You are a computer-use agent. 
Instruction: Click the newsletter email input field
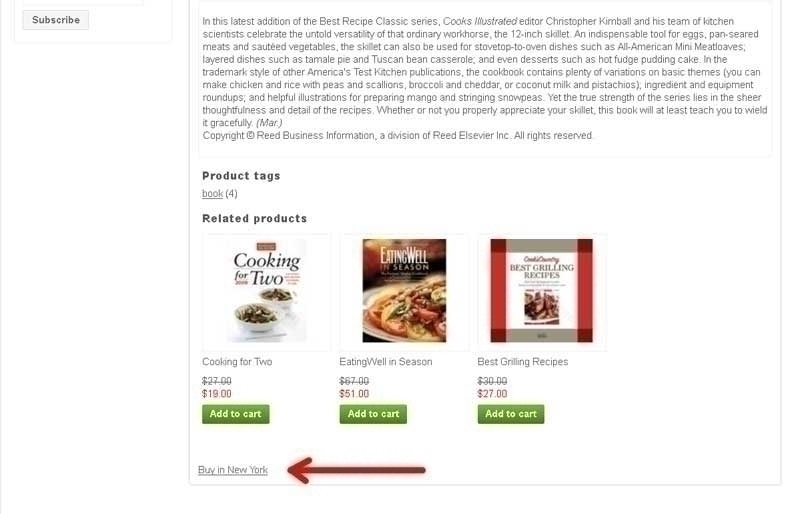click(83, 2)
